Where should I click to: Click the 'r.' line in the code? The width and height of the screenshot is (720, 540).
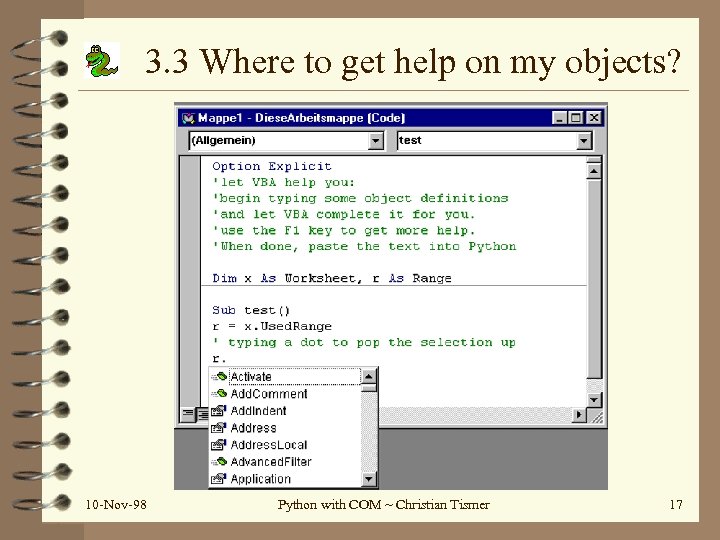(x=219, y=359)
